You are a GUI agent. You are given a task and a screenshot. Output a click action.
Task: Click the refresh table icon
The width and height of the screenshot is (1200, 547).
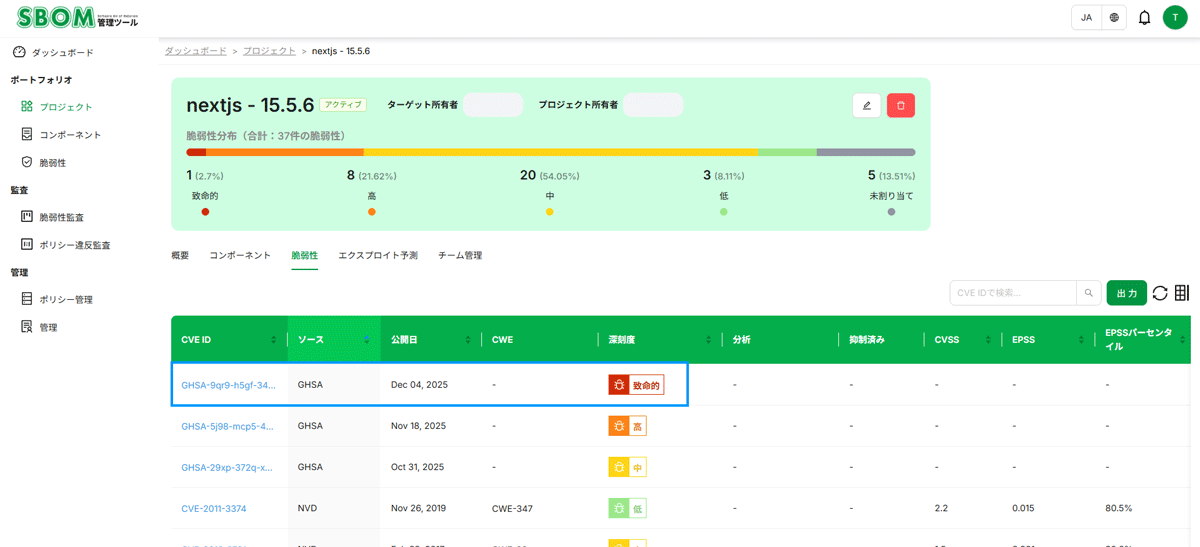(1160, 293)
